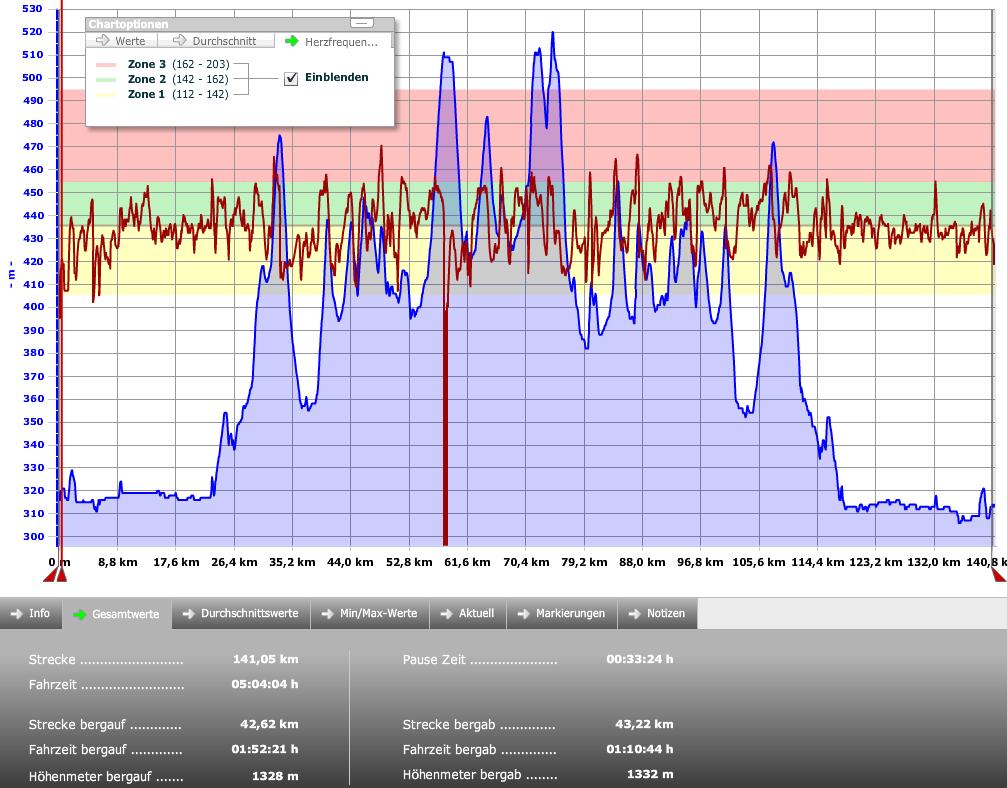Click the Zone 3 red color swatch

tap(106, 64)
